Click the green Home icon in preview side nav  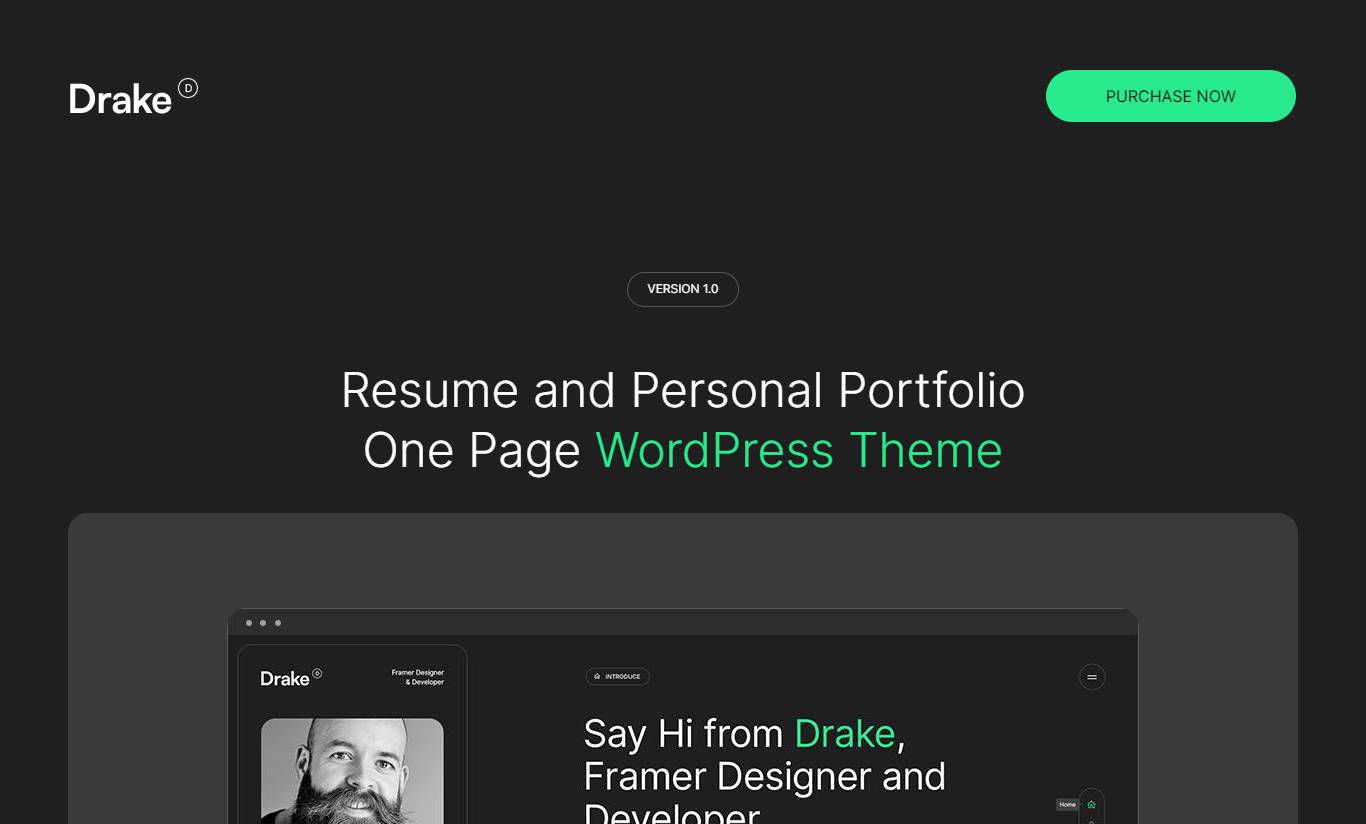click(1091, 804)
